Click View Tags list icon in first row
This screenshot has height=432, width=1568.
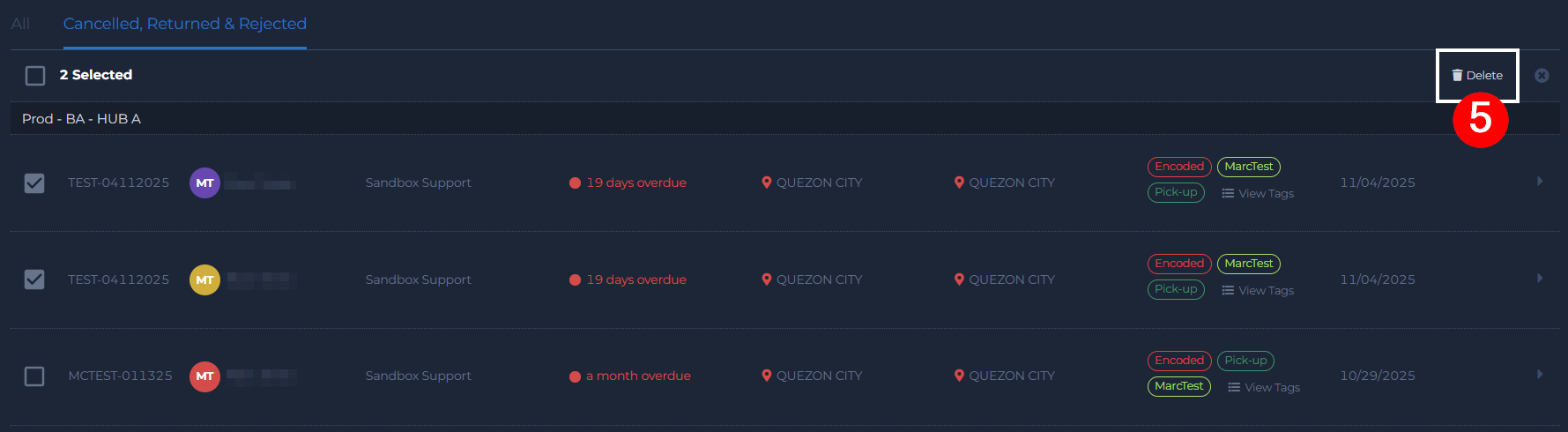(x=1228, y=194)
